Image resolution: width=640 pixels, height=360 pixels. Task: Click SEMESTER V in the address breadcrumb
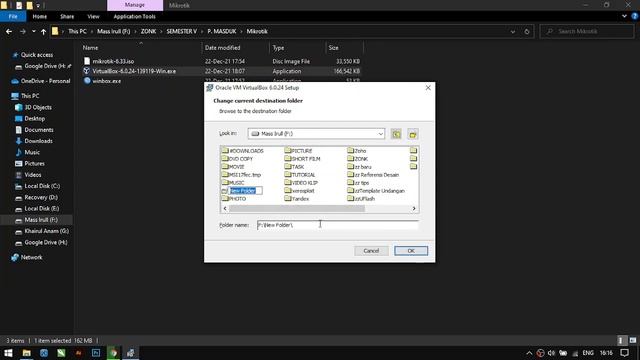[x=181, y=31]
